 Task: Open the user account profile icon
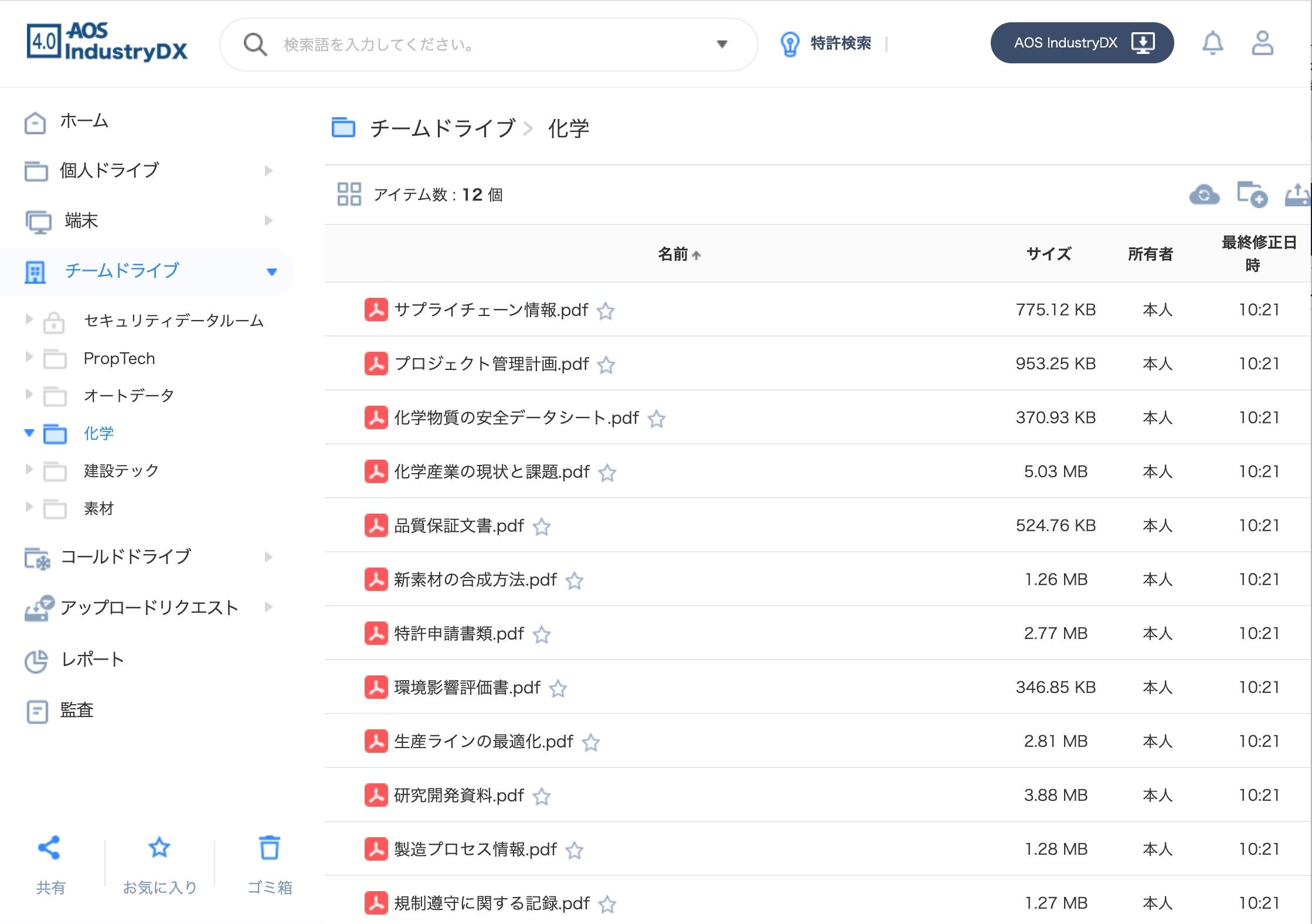(1262, 43)
